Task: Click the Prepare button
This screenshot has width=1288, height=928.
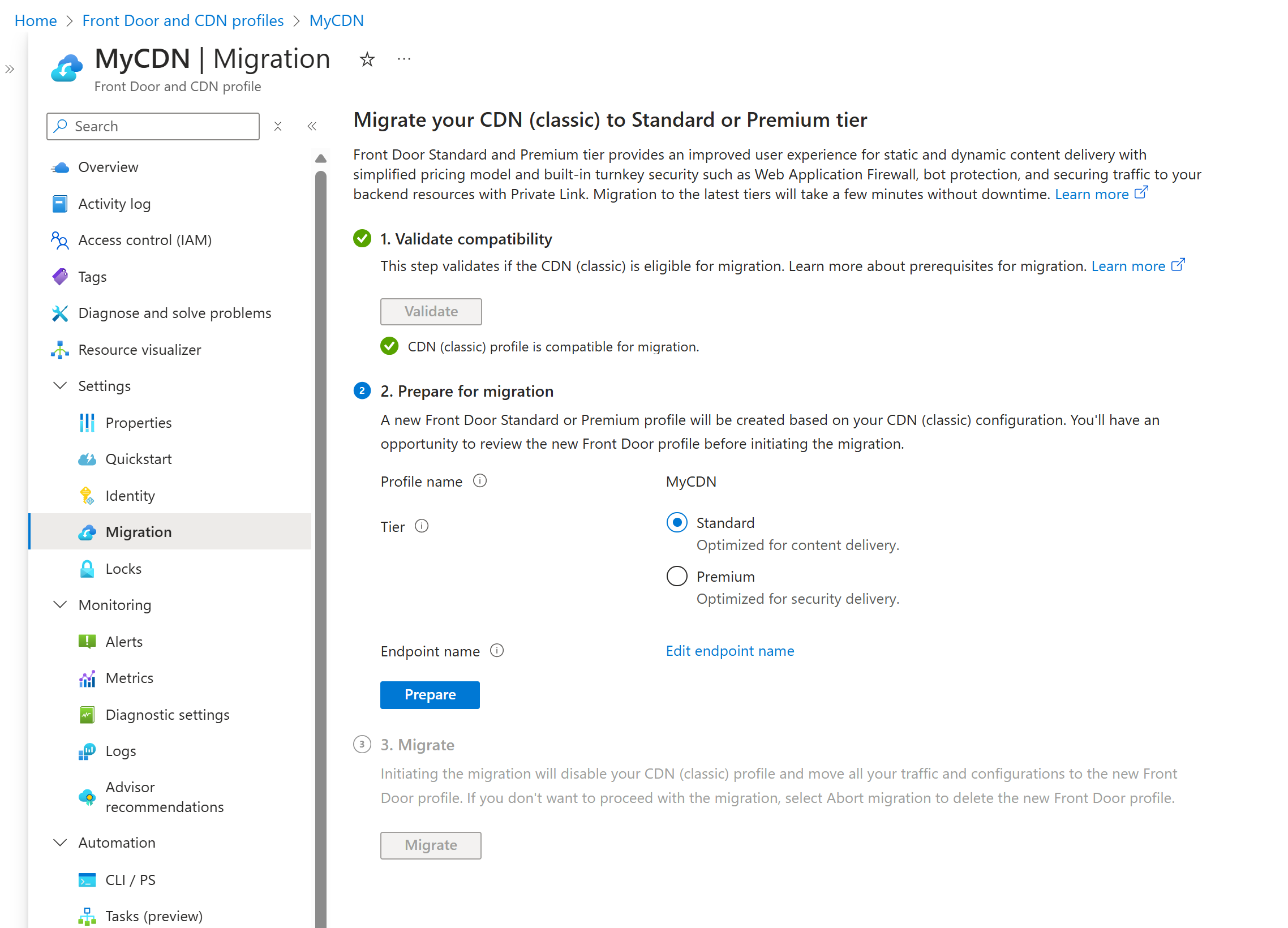Action: 430,694
